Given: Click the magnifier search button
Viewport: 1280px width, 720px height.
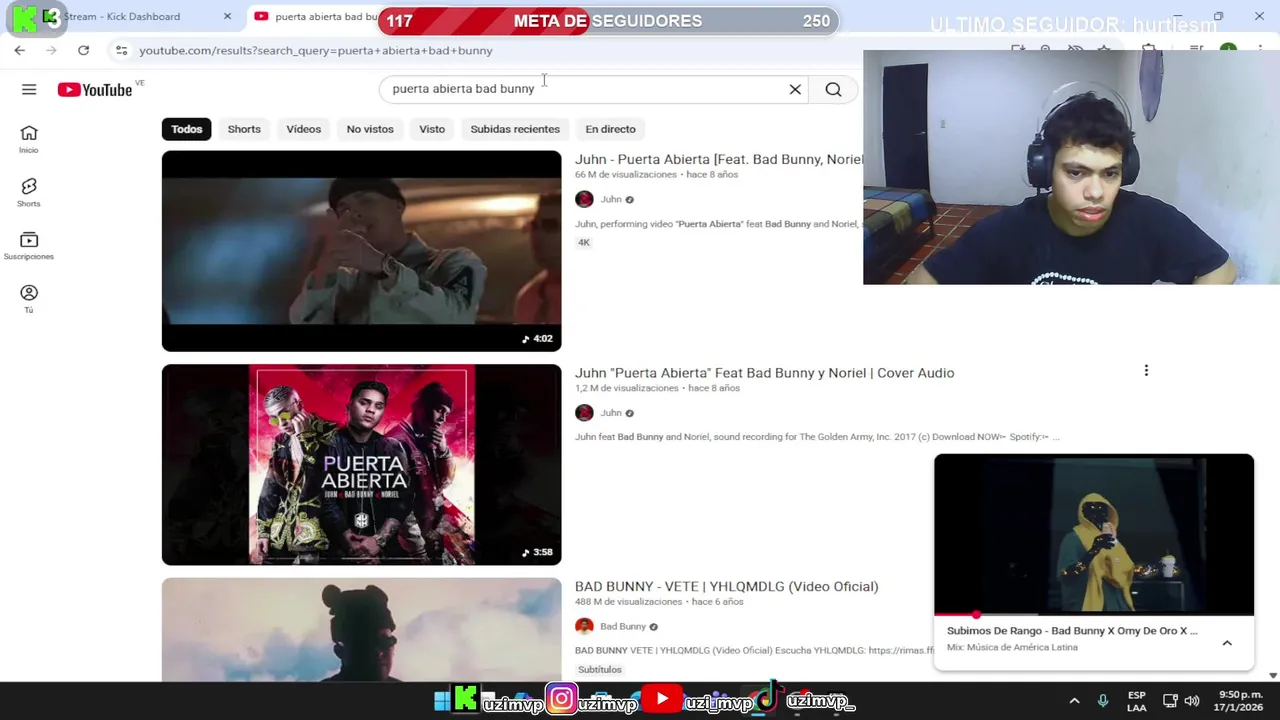Looking at the screenshot, I should click(x=833, y=90).
